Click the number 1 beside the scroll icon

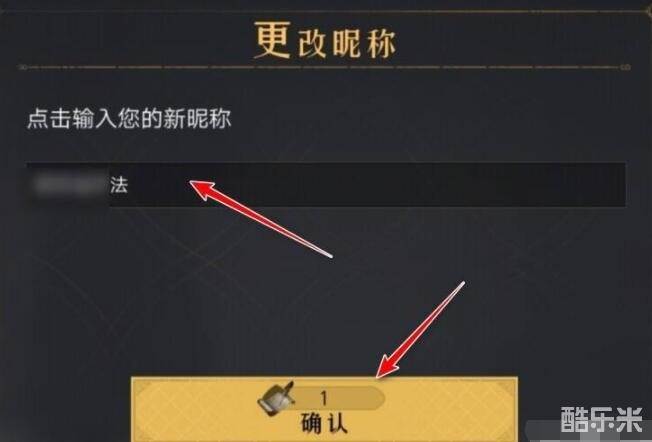pos(324,398)
